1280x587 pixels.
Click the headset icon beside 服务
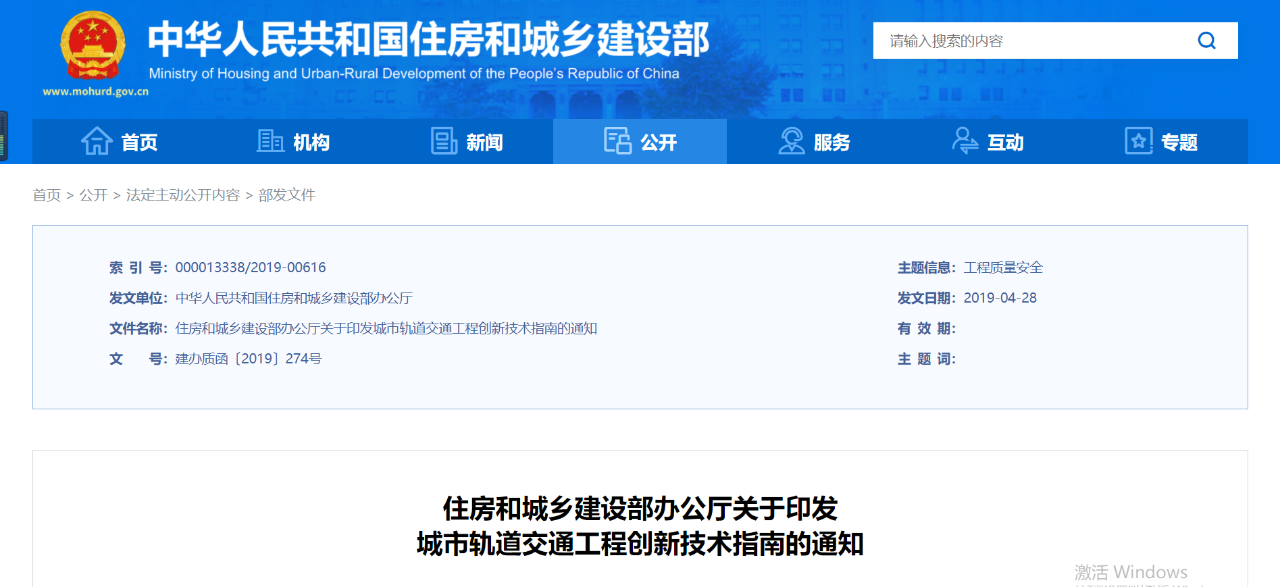tap(791, 141)
